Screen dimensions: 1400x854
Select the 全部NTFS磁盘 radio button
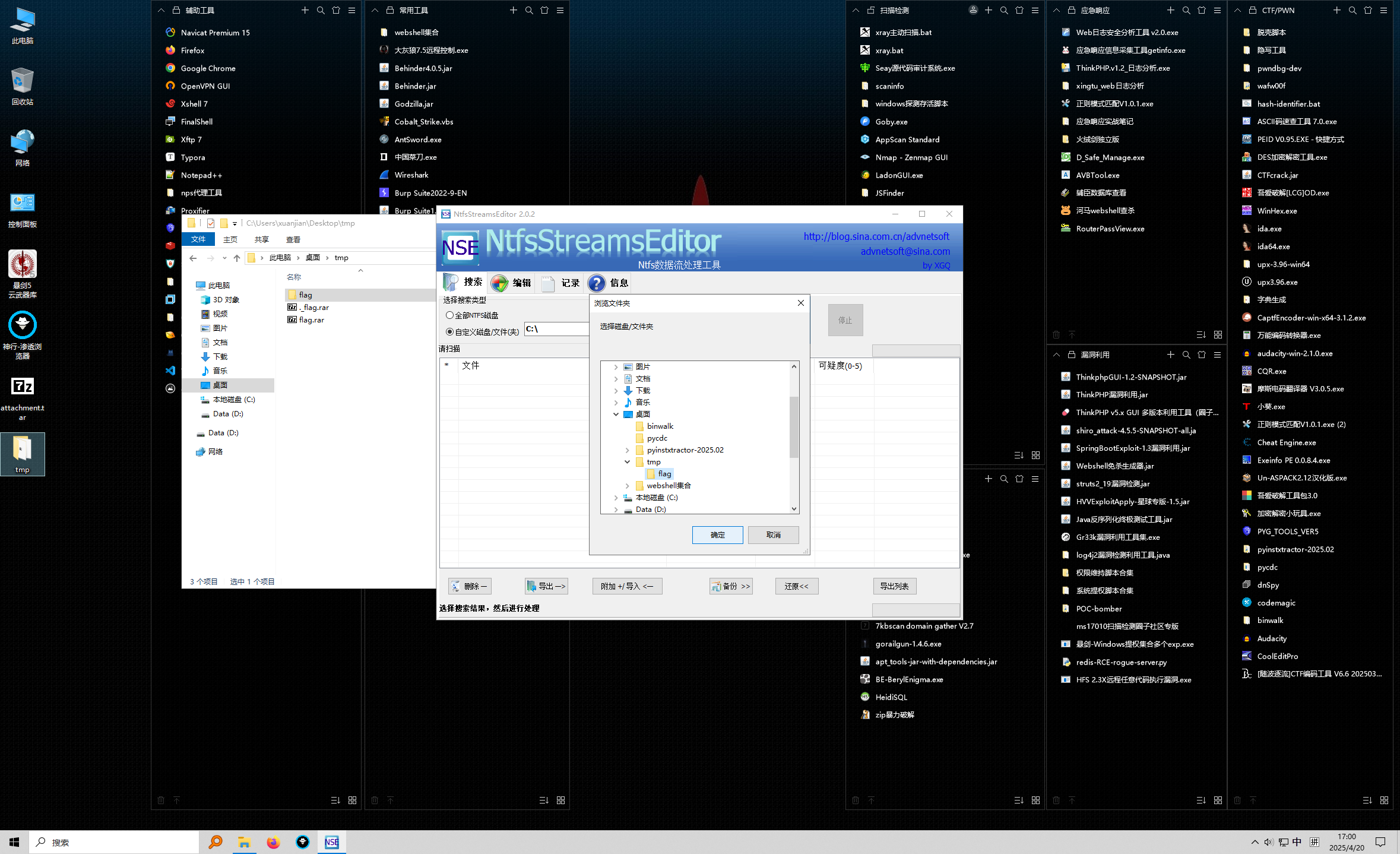[x=449, y=315]
